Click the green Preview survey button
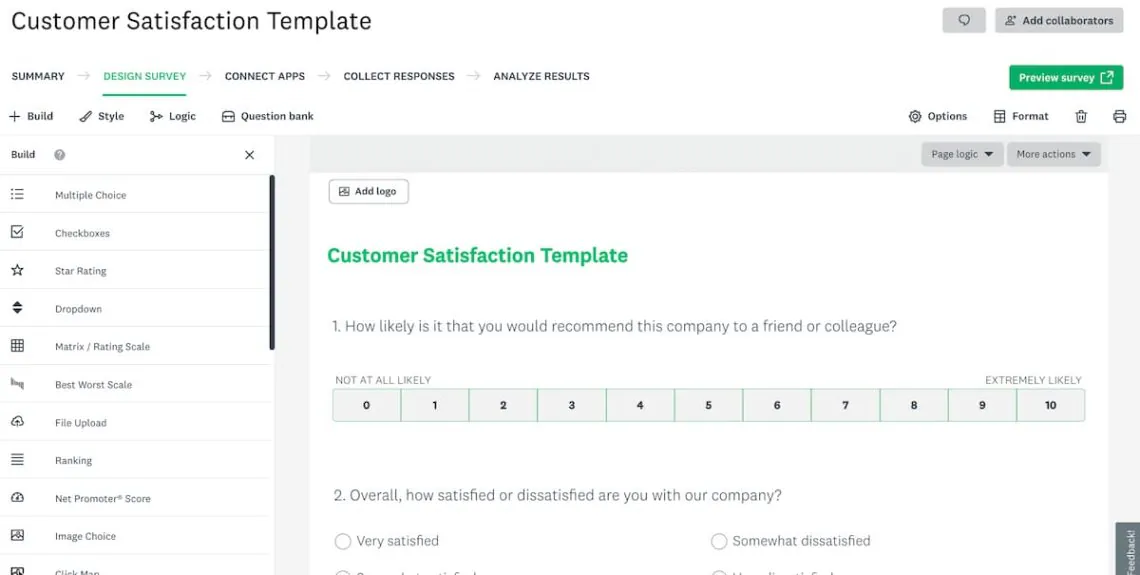Screen dimensions: 1140x575 [x=1065, y=78]
